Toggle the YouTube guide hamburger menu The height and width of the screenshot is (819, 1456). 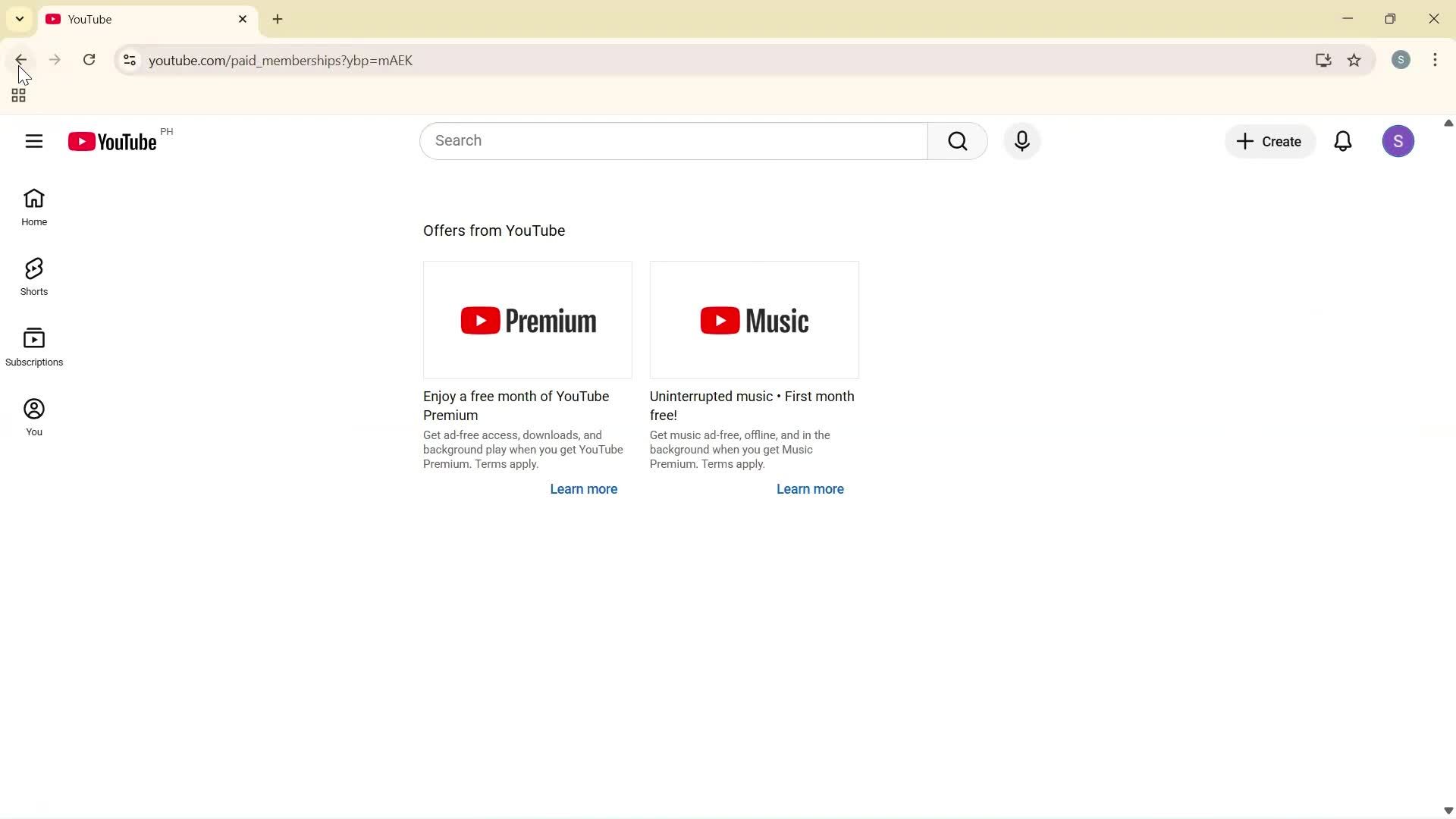pos(34,140)
